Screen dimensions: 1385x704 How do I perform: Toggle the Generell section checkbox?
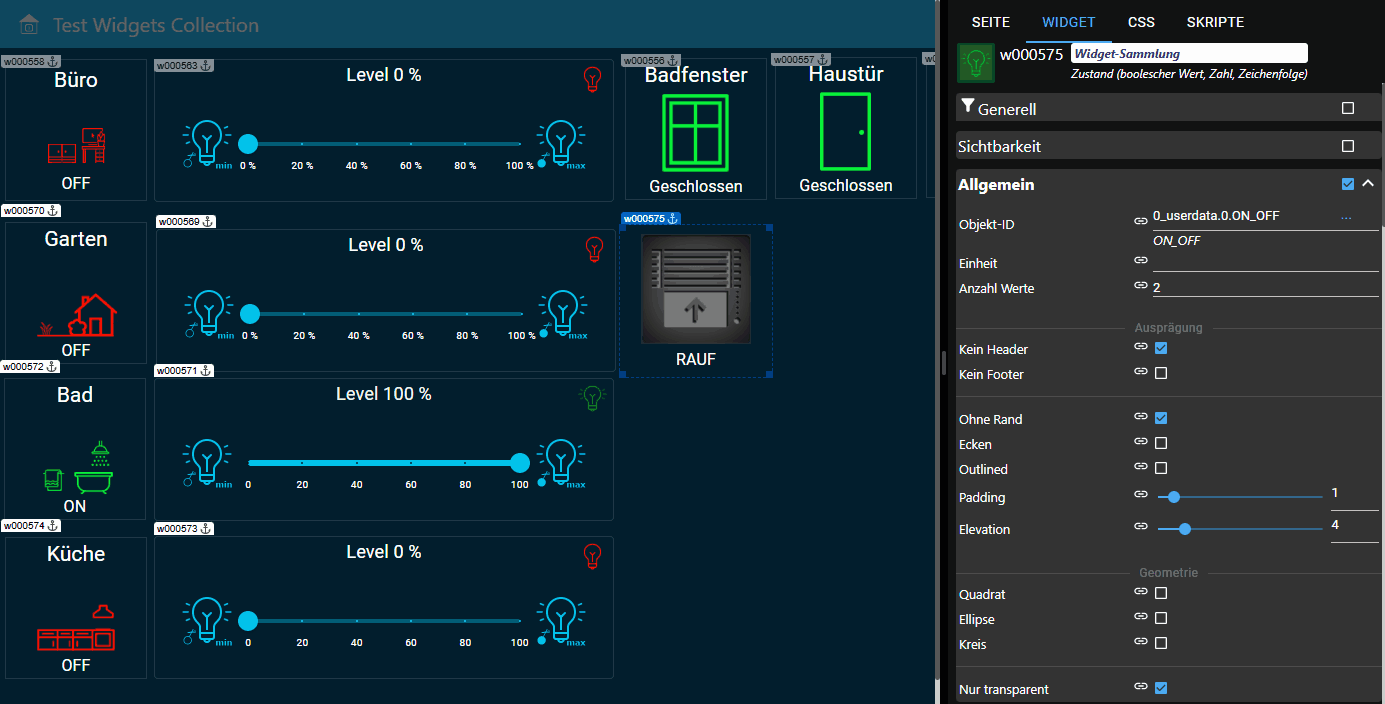pos(1348,108)
